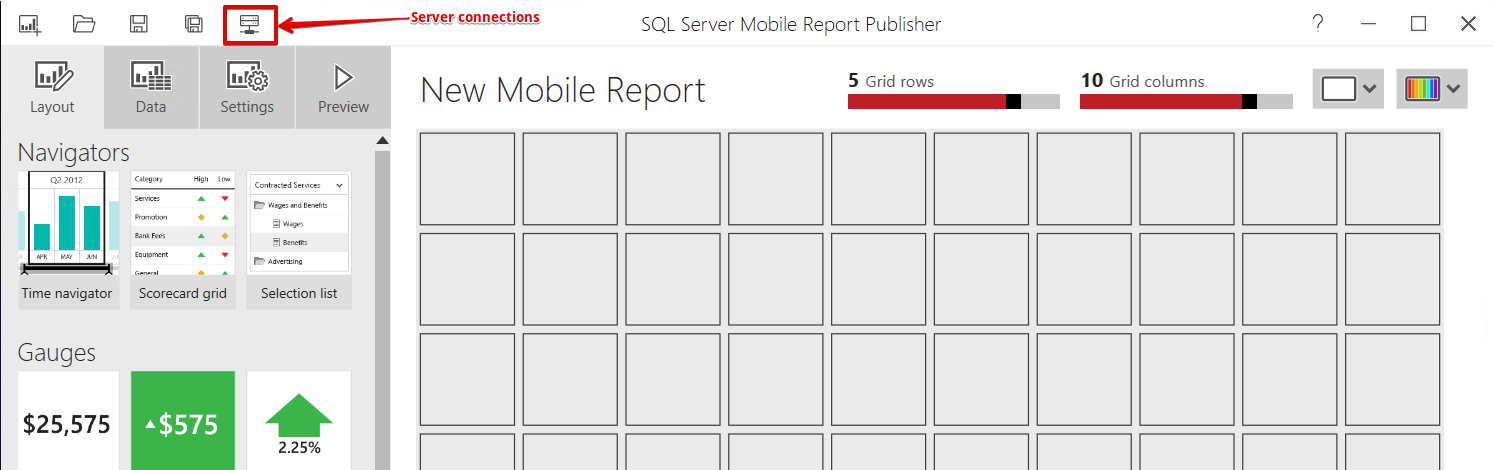The width and height of the screenshot is (1494, 470).
Task: Pick the 2.25% arrow gauge
Action: [x=299, y=421]
